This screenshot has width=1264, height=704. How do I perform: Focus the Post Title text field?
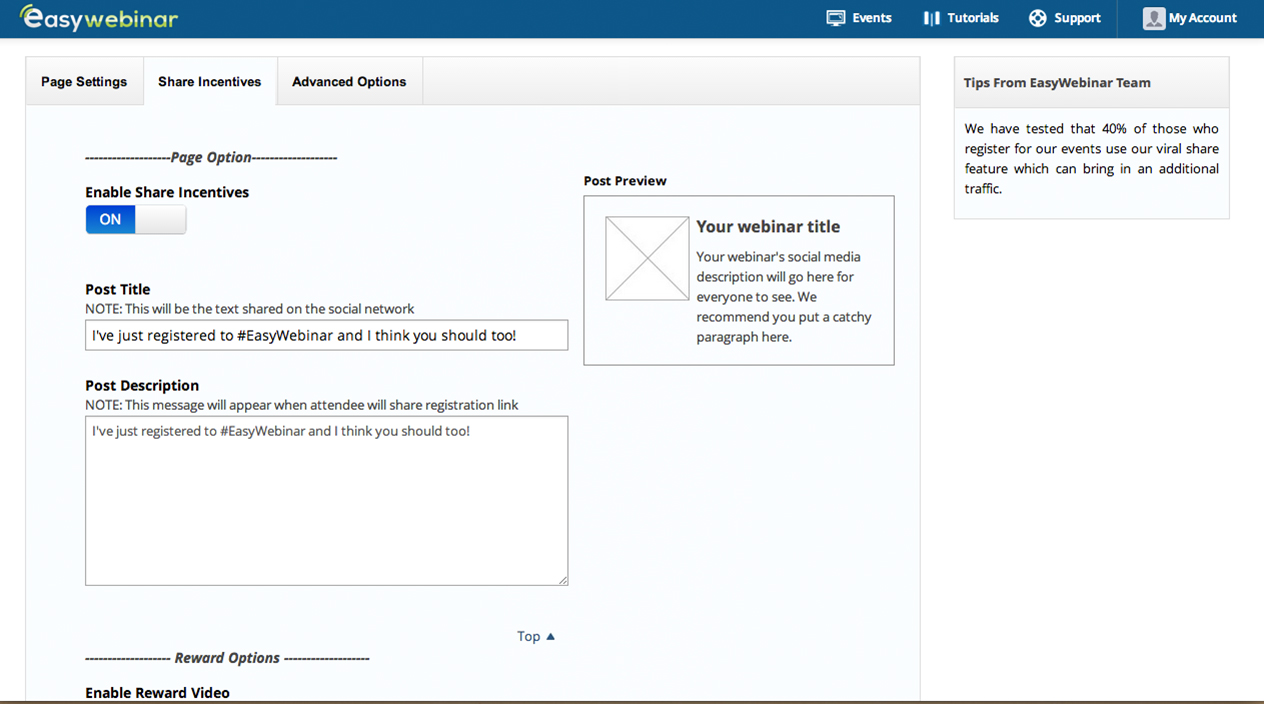(x=326, y=336)
